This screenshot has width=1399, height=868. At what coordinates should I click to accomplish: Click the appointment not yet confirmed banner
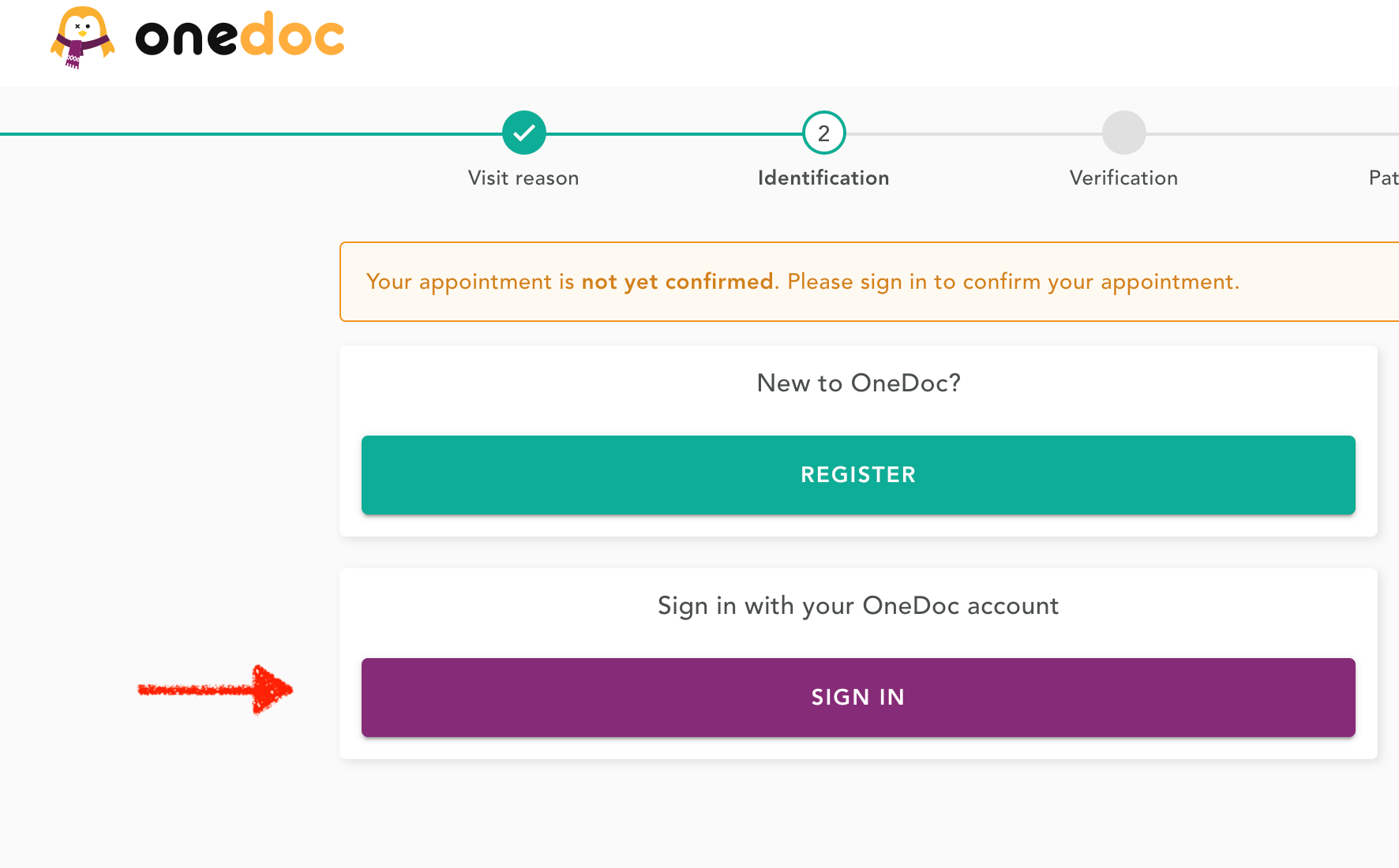click(869, 282)
